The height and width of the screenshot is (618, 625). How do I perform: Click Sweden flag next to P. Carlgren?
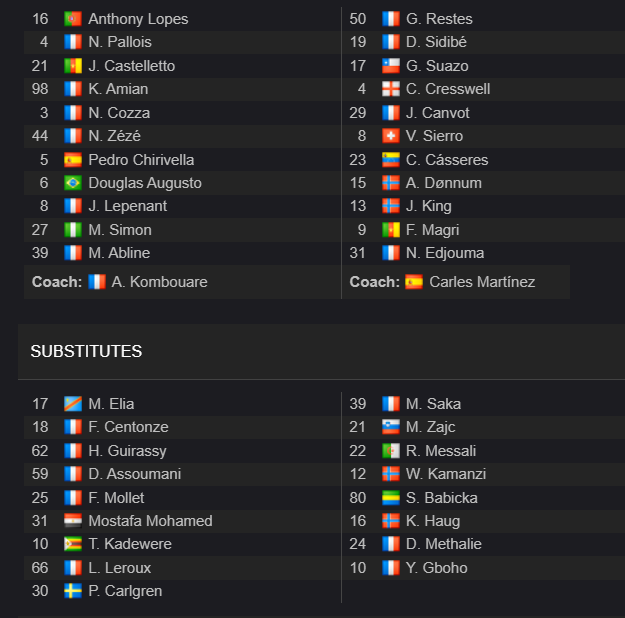click(73, 591)
